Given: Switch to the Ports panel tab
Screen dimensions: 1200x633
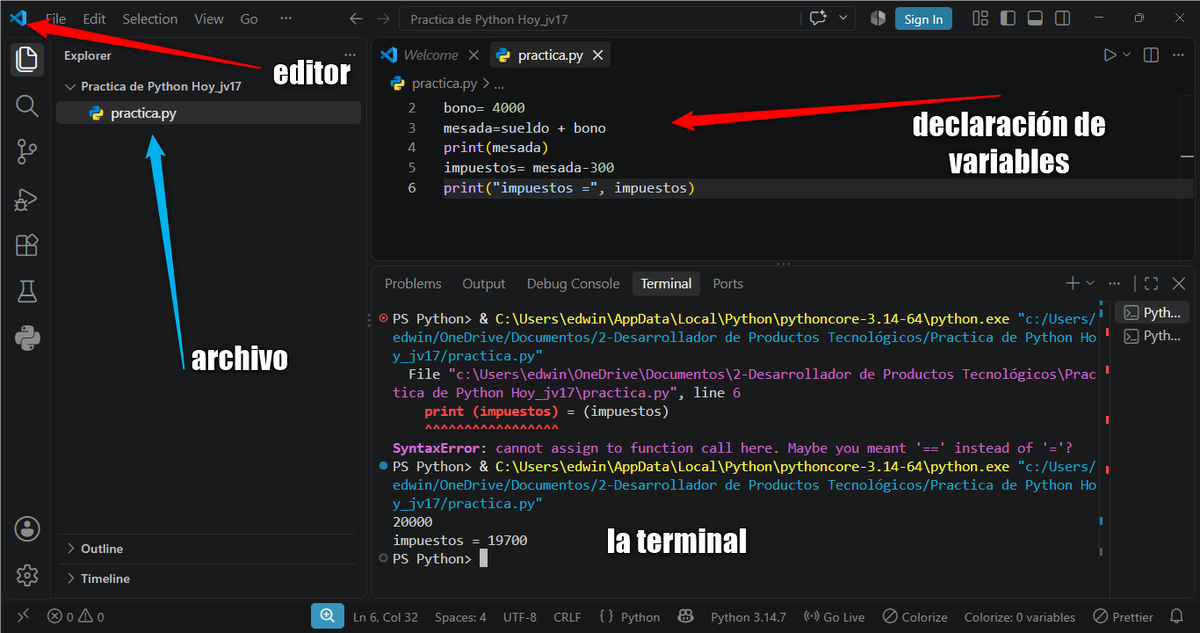Looking at the screenshot, I should (728, 283).
